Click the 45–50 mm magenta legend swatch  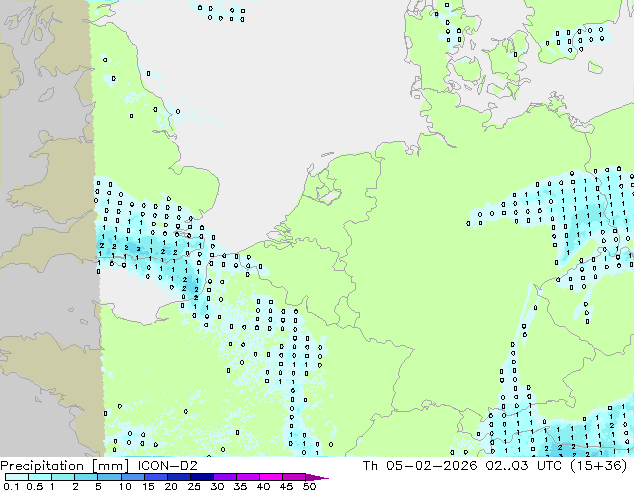(x=294, y=477)
